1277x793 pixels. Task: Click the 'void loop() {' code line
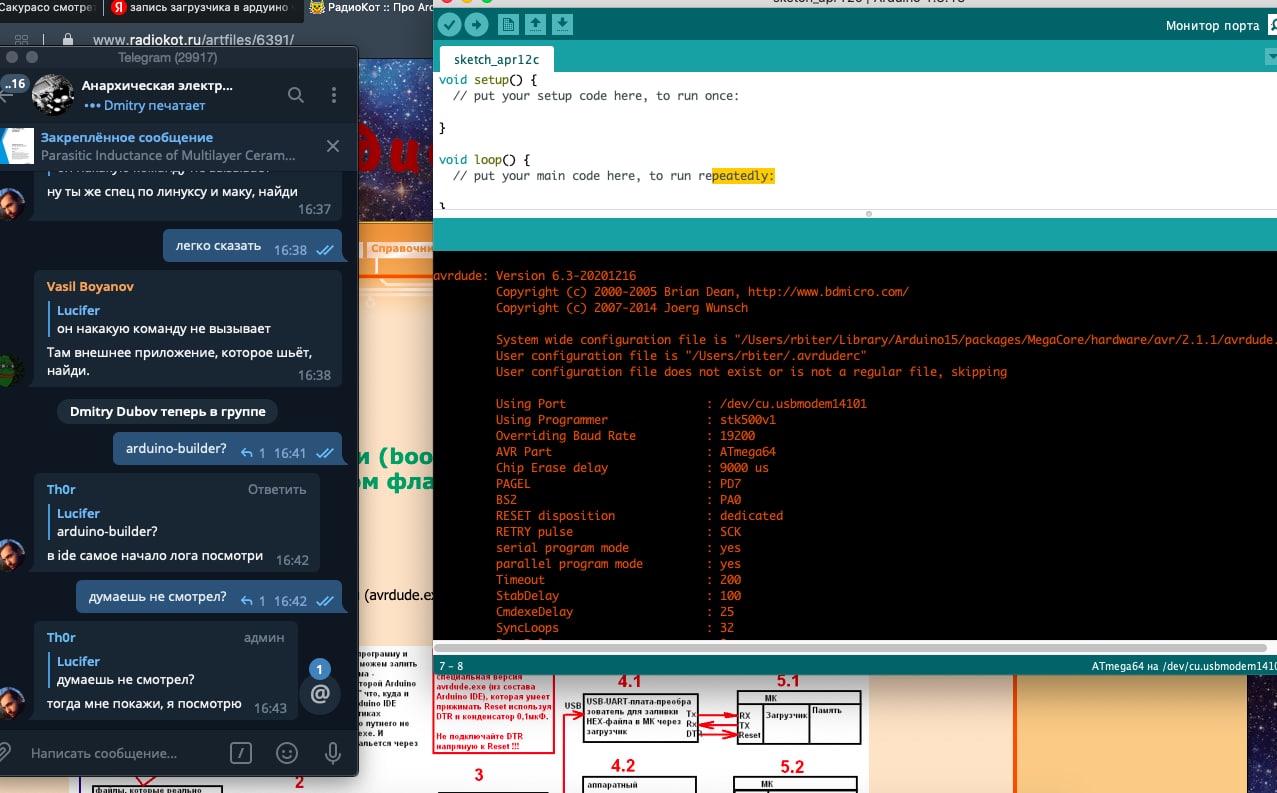(484, 159)
